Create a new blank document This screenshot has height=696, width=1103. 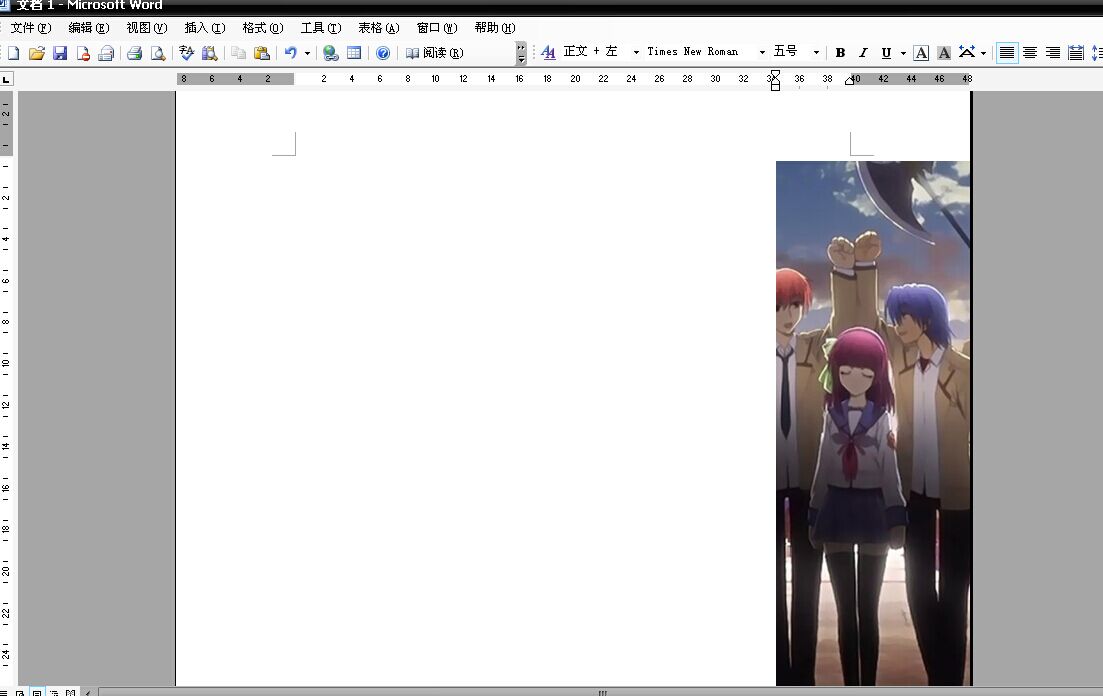13,53
